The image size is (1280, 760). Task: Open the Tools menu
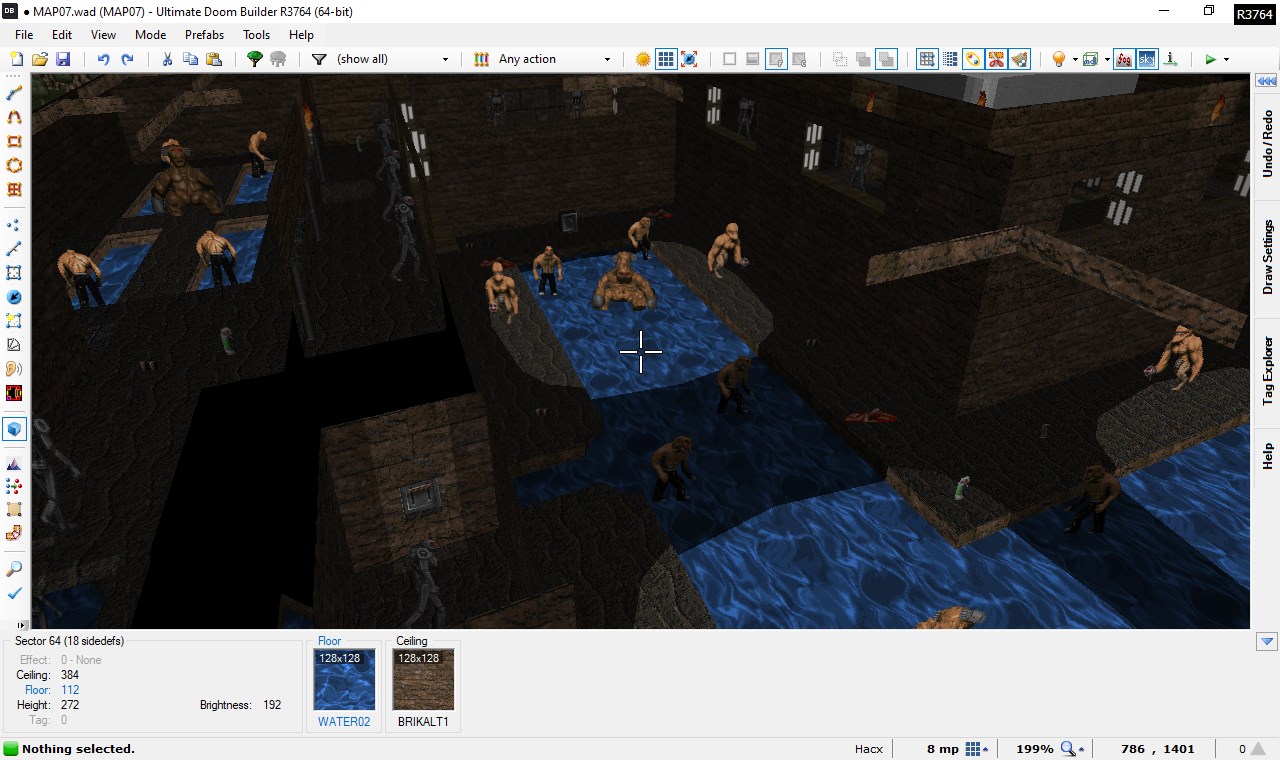[x=257, y=34]
